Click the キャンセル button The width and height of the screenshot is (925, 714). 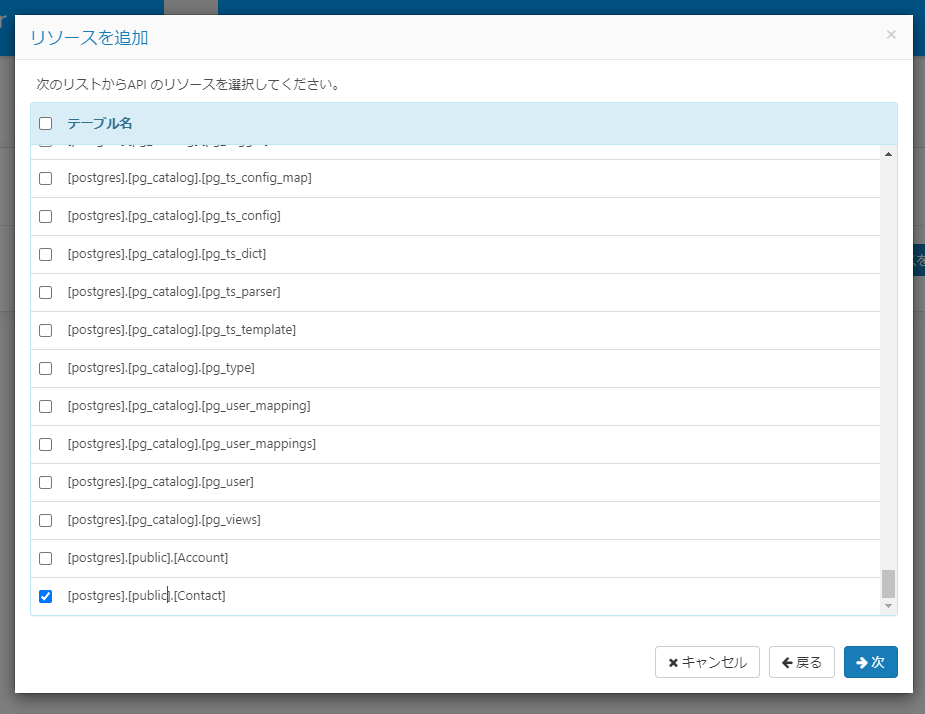click(x=707, y=662)
